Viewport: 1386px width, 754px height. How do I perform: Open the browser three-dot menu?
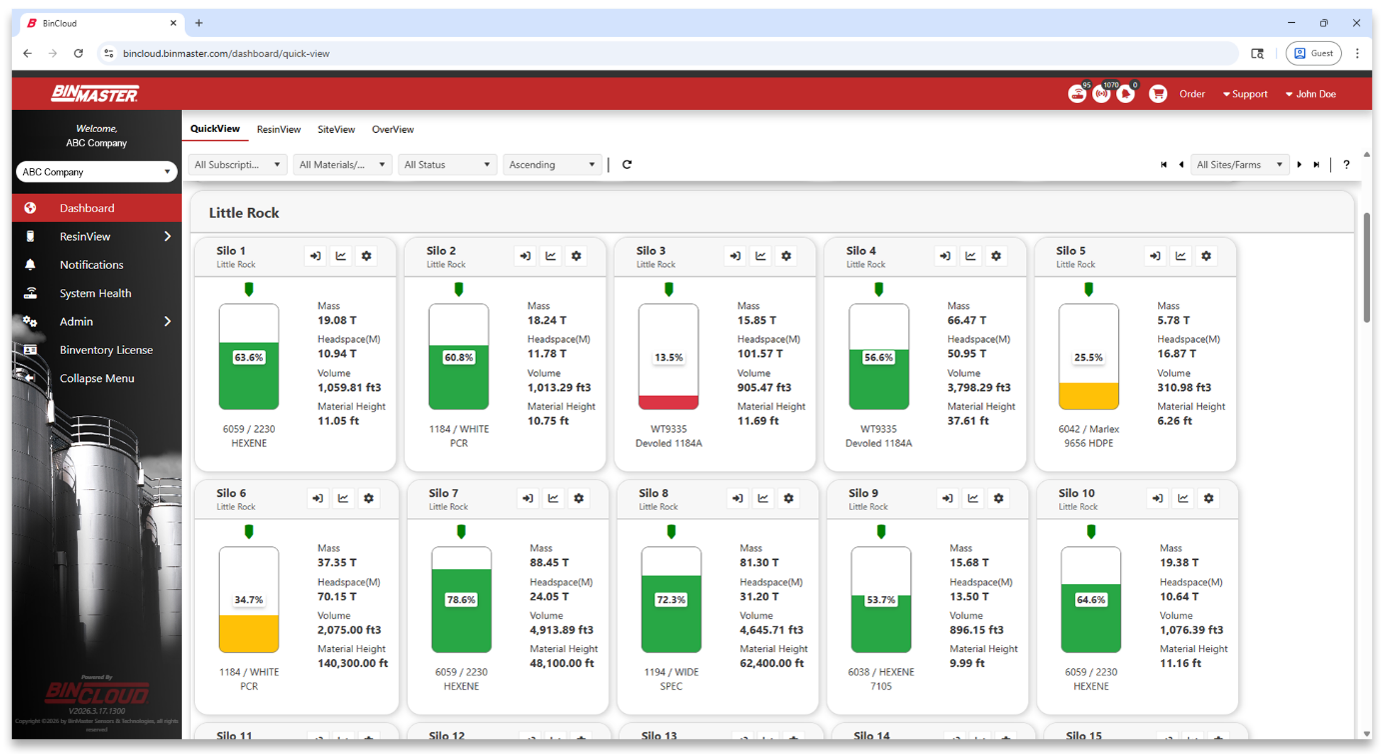[x=1357, y=53]
